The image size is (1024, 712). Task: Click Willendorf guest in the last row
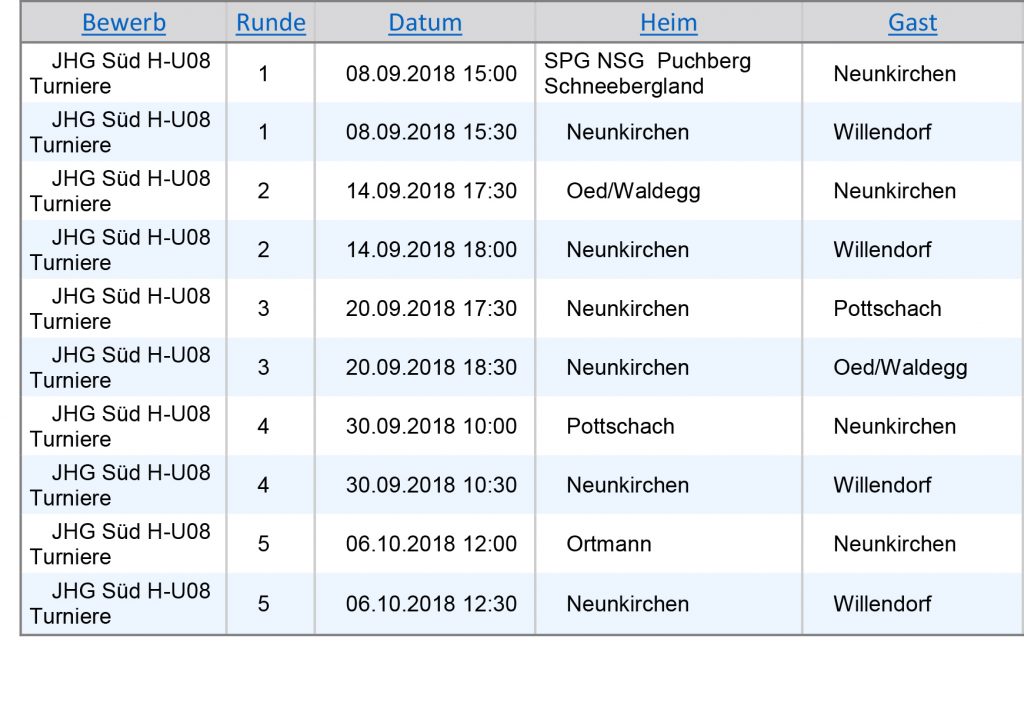click(x=882, y=604)
